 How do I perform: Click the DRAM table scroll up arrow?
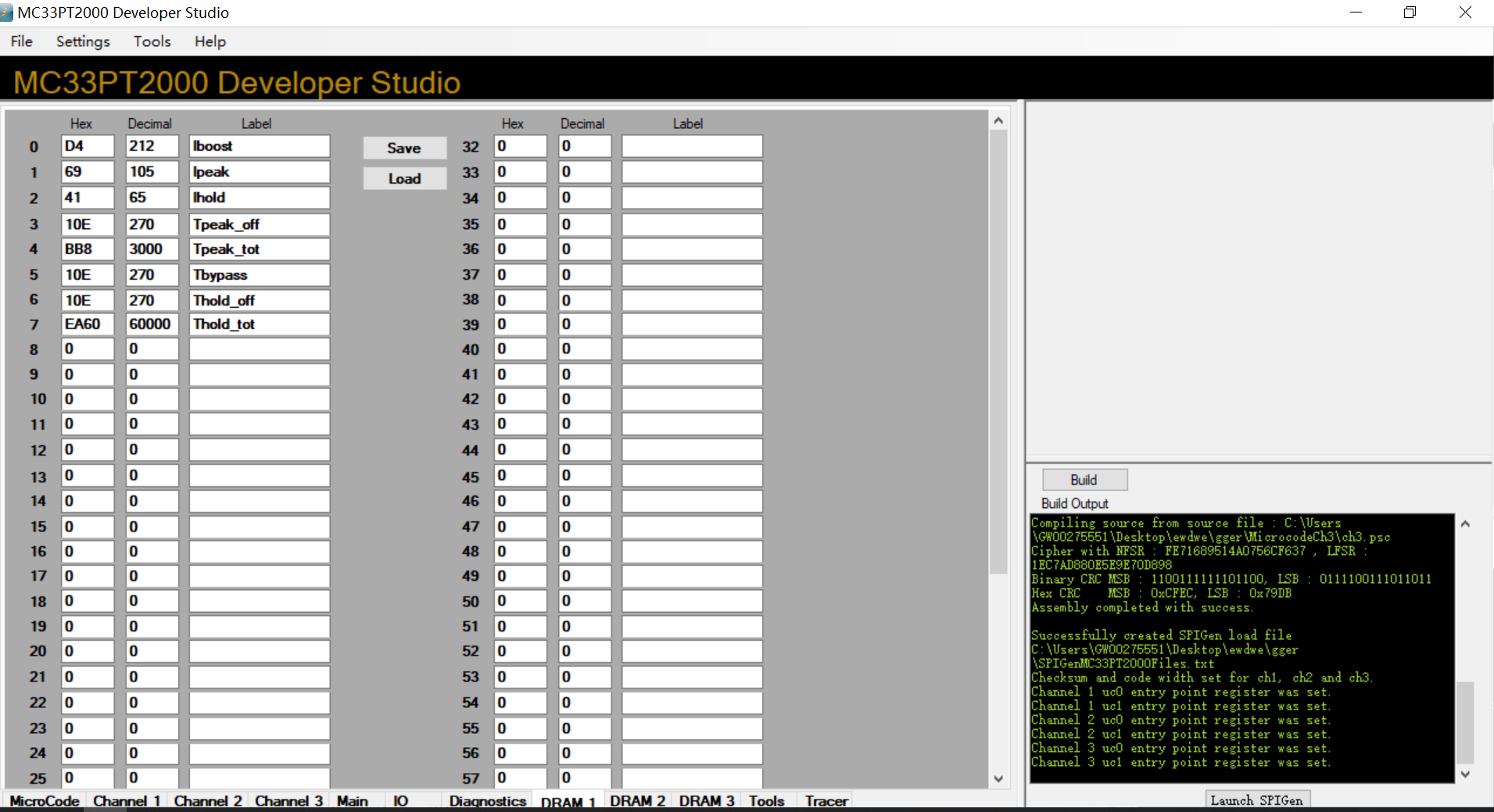tap(998, 120)
